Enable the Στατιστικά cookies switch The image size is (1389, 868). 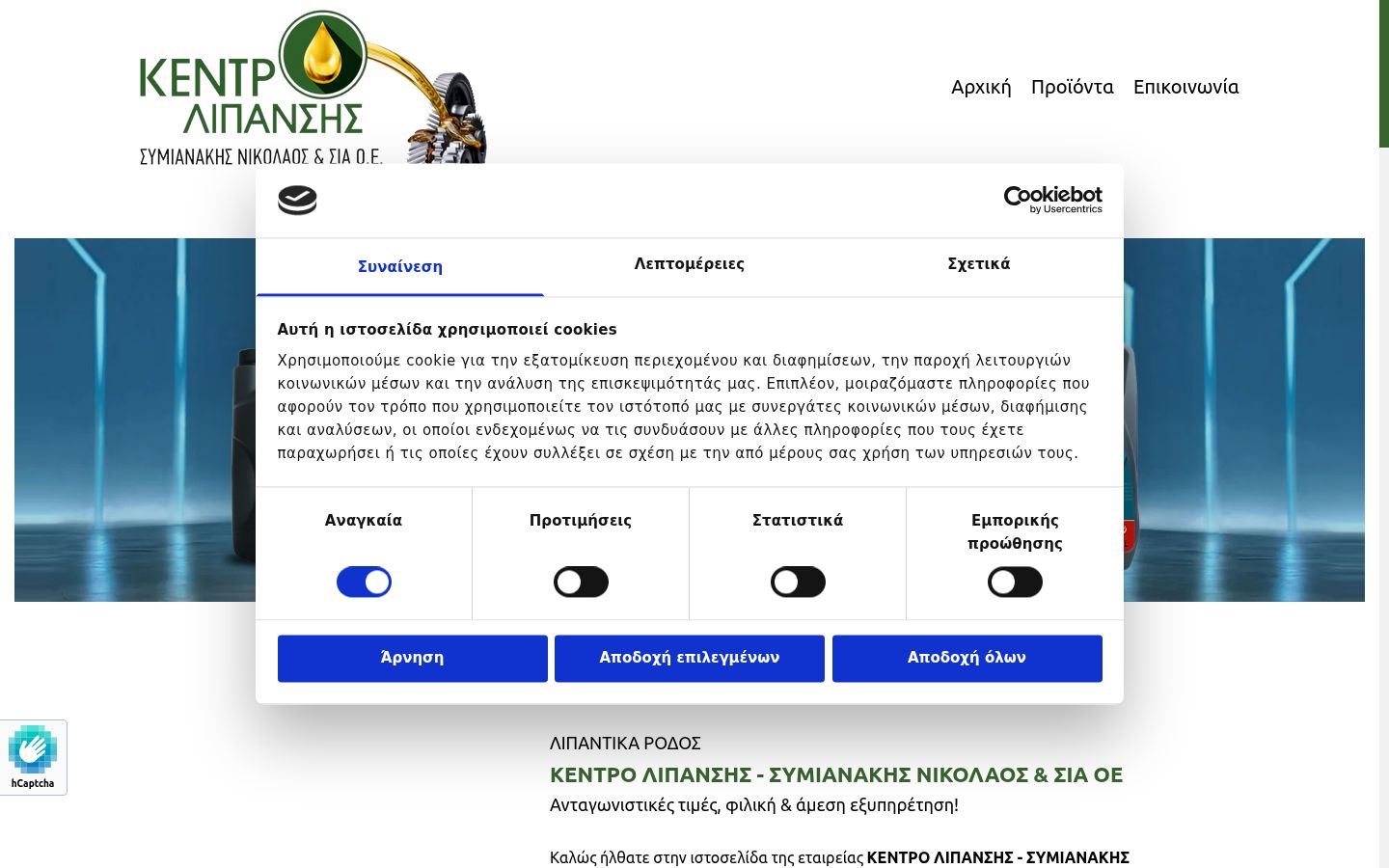click(x=798, y=582)
